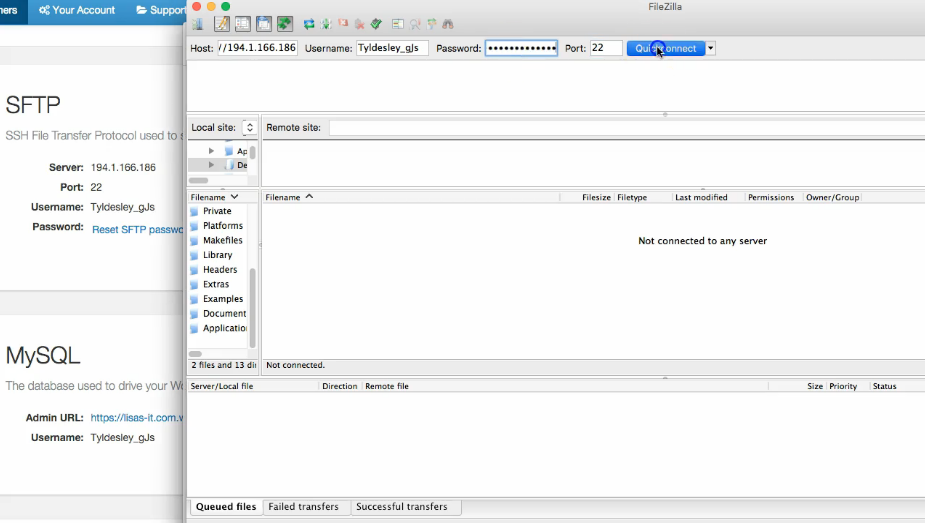Image resolution: width=925 pixels, height=523 pixels.
Task: Open Support in the browser navigation
Action: (160, 10)
